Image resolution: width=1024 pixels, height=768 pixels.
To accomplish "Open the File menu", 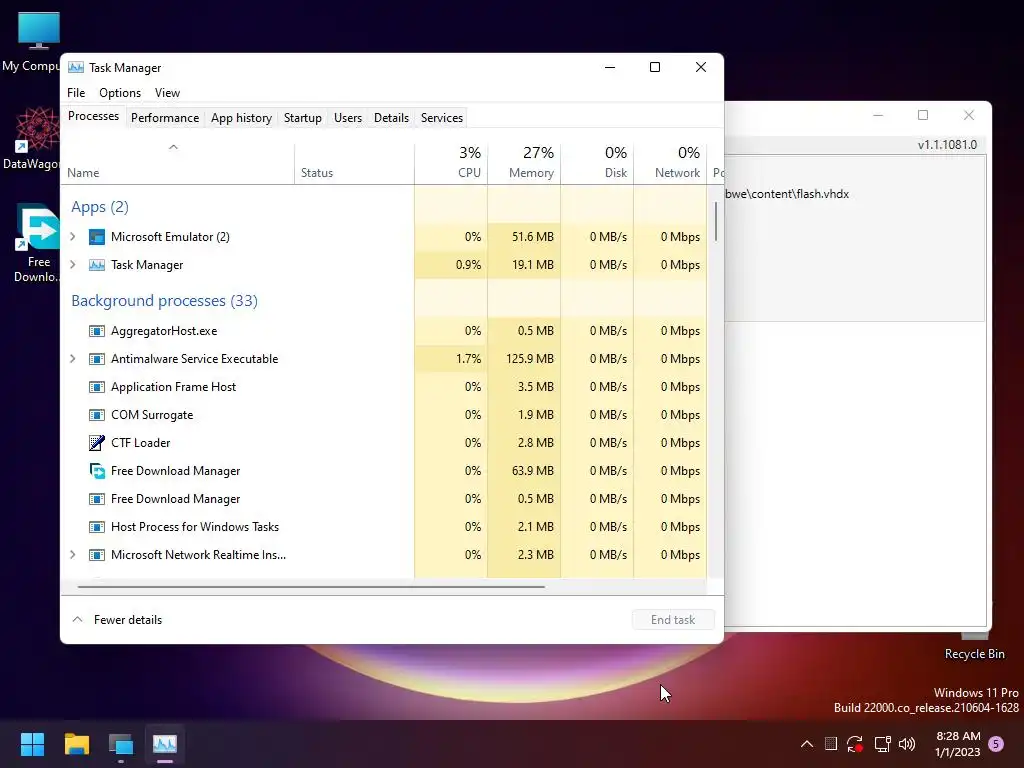I will click(x=76, y=93).
